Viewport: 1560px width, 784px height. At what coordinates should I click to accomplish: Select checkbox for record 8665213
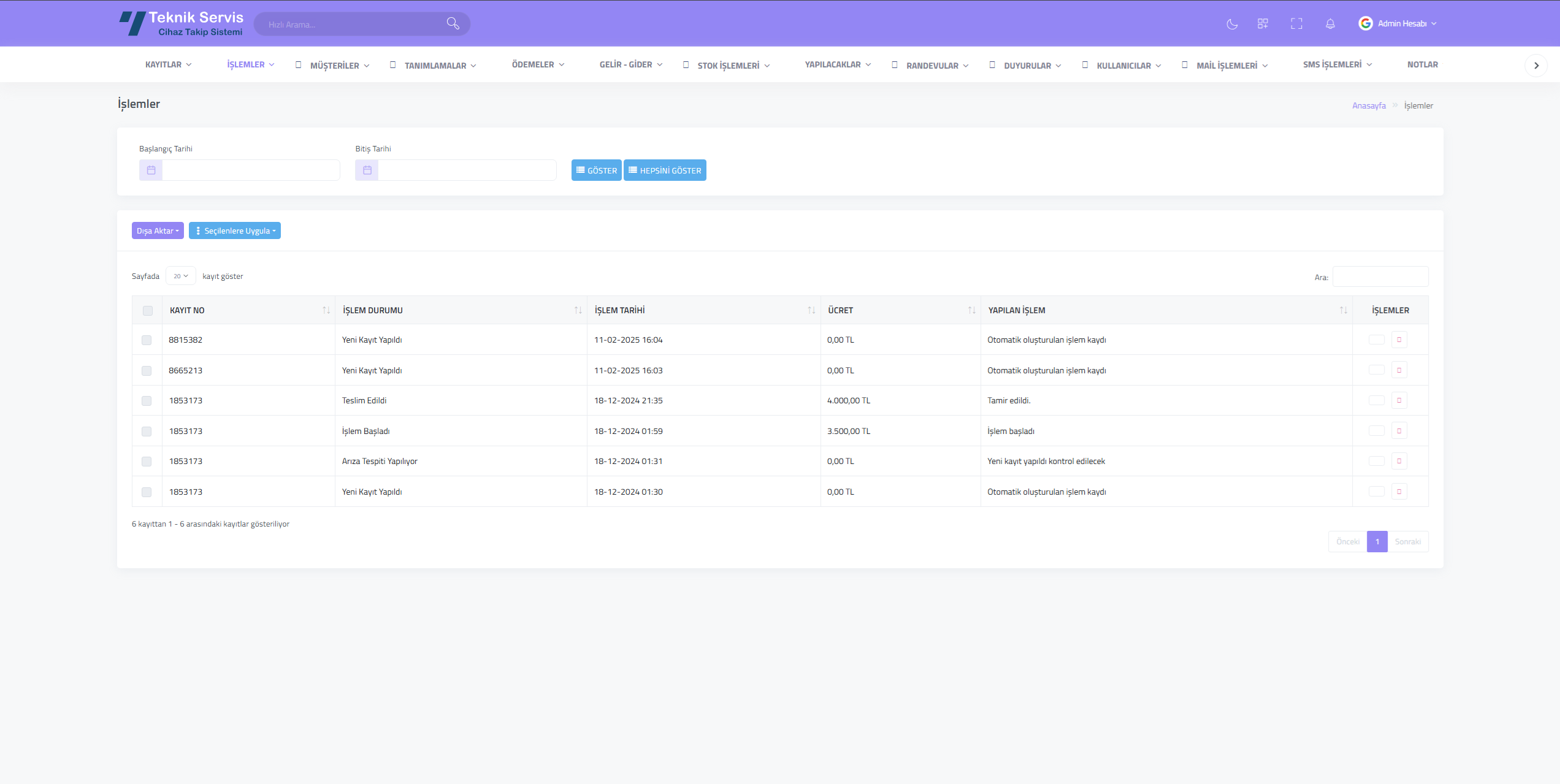[147, 371]
